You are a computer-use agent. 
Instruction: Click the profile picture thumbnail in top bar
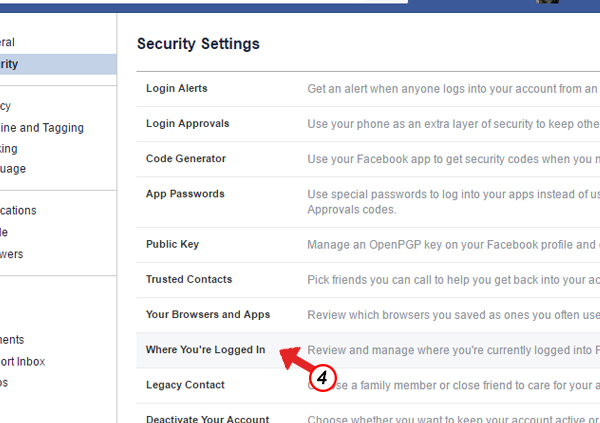[547, 2]
